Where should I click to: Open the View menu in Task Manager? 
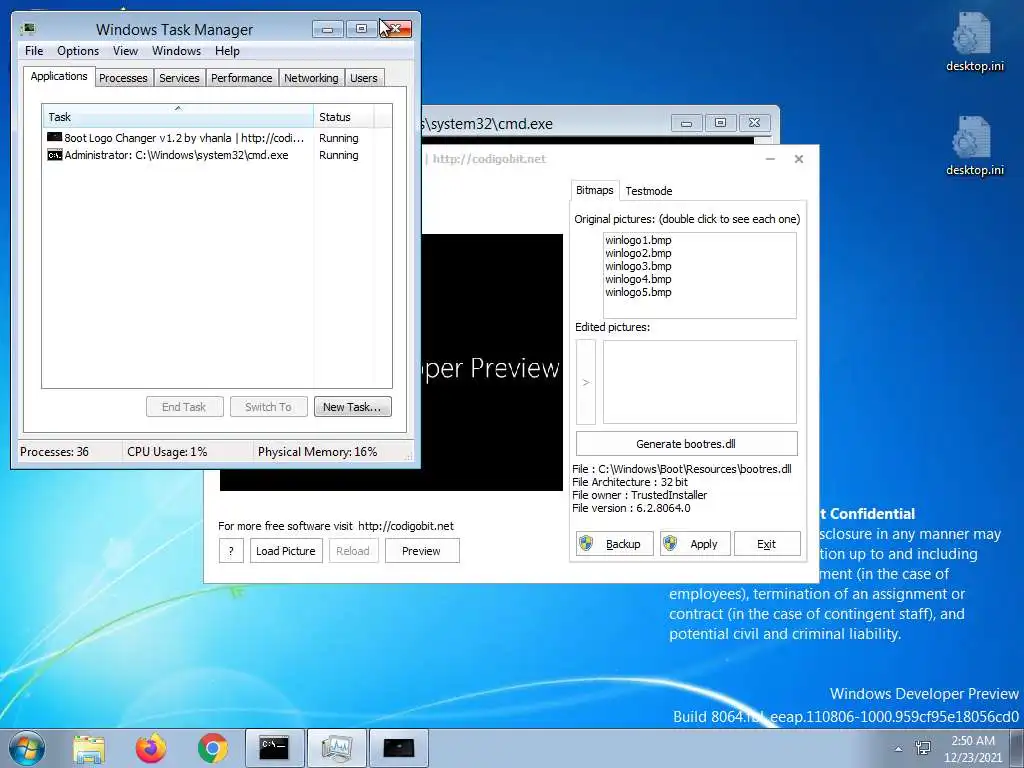pos(125,51)
